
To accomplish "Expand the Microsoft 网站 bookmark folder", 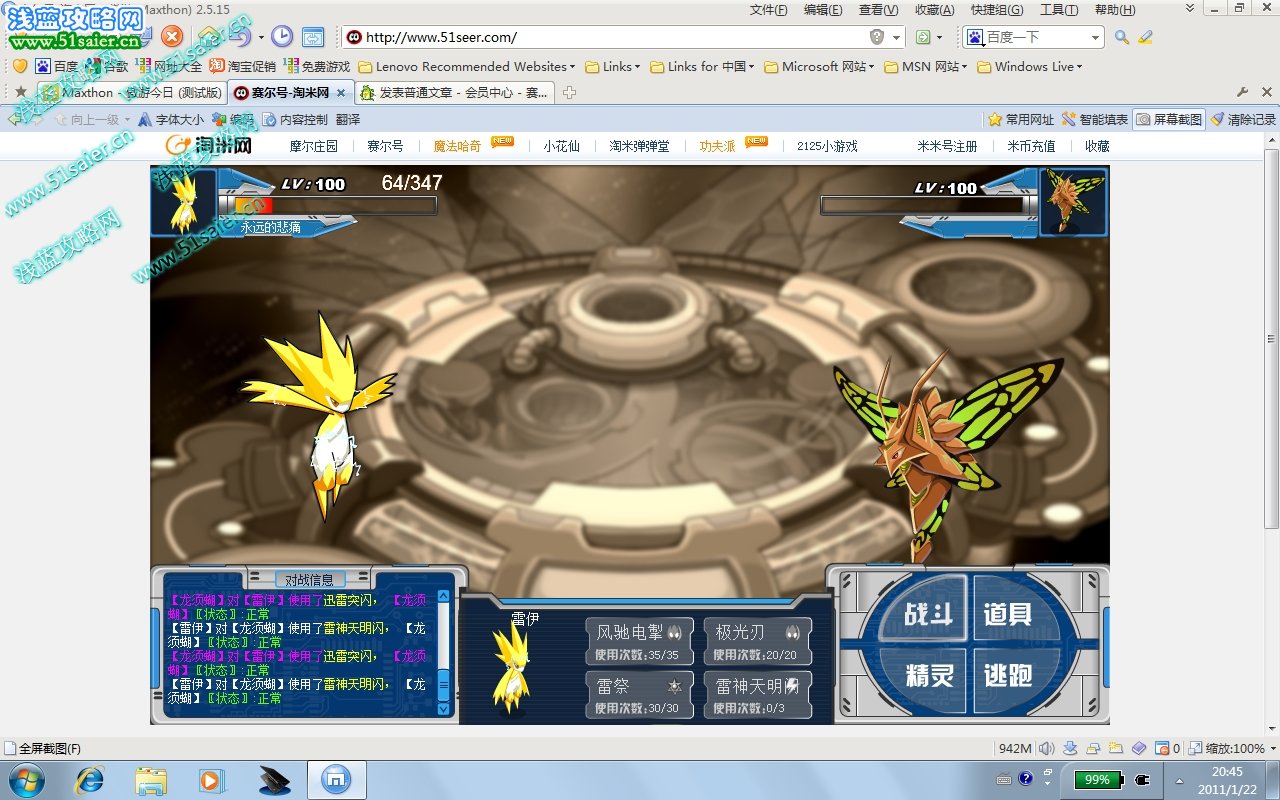I will tap(819, 67).
